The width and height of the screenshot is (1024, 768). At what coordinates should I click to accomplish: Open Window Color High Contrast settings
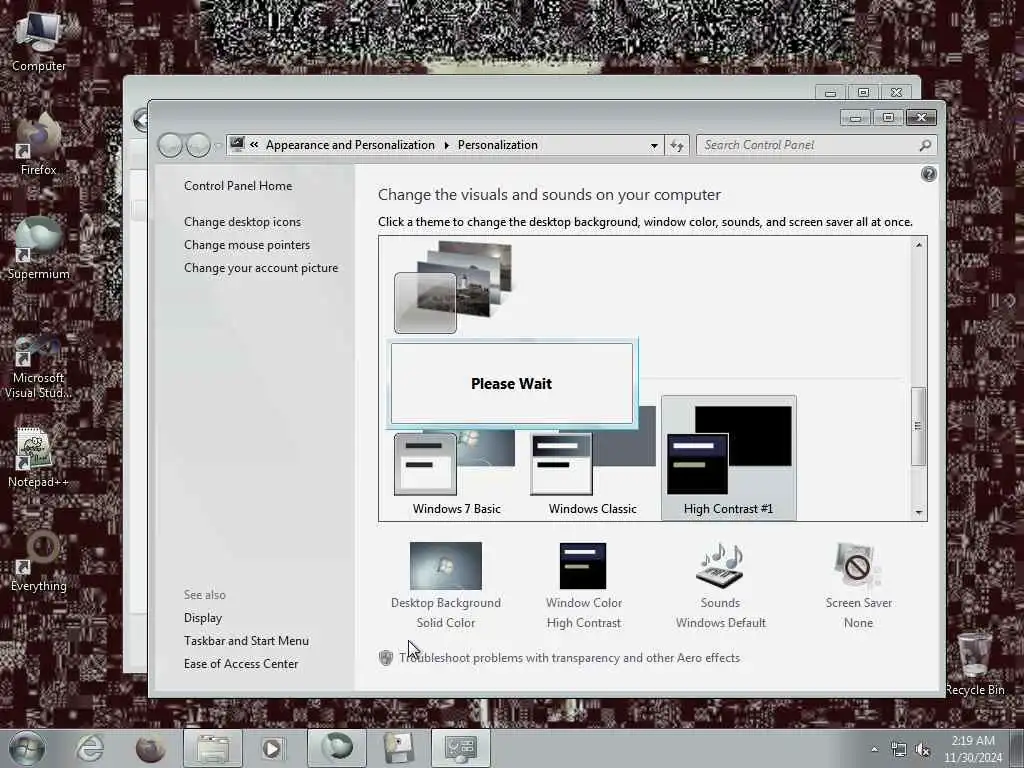coord(583,585)
